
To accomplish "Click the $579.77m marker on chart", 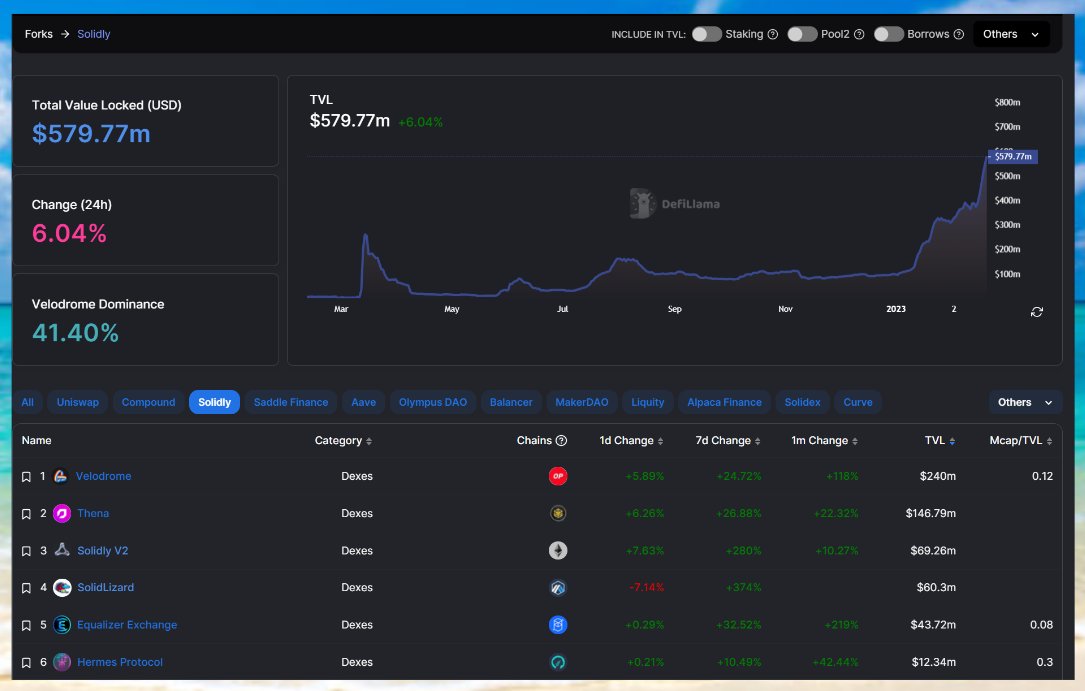I will [x=1013, y=156].
